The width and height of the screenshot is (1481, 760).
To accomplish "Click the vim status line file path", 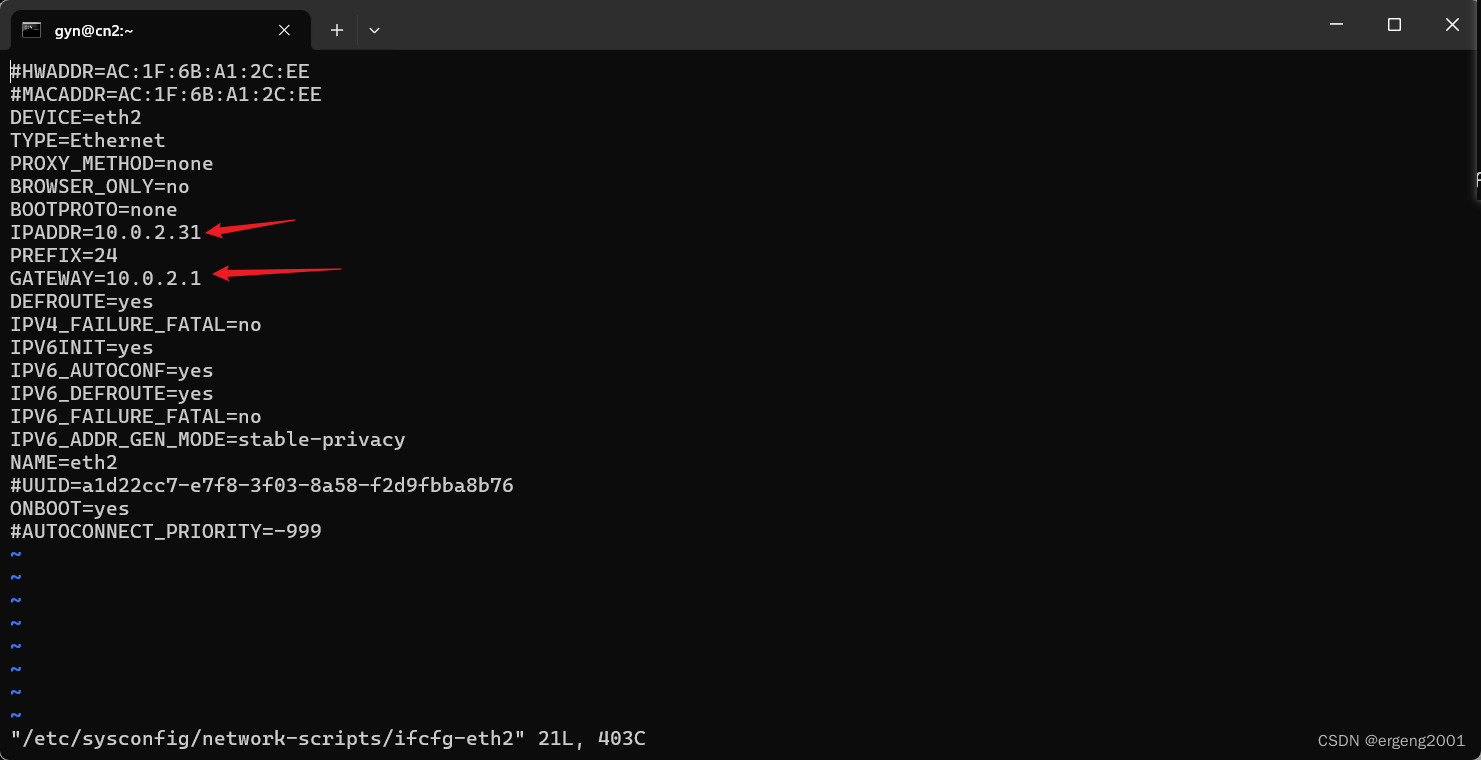I will [268, 739].
